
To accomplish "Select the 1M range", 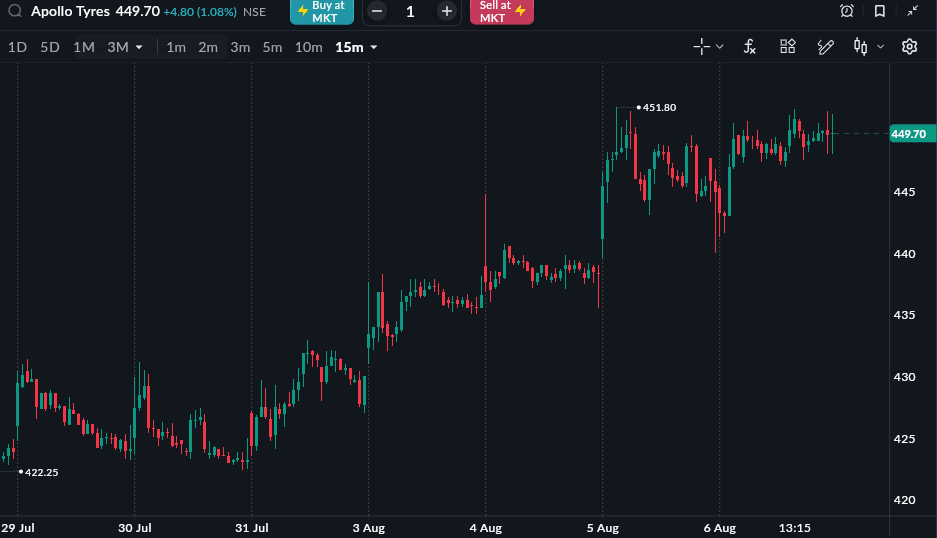I will (x=84, y=47).
